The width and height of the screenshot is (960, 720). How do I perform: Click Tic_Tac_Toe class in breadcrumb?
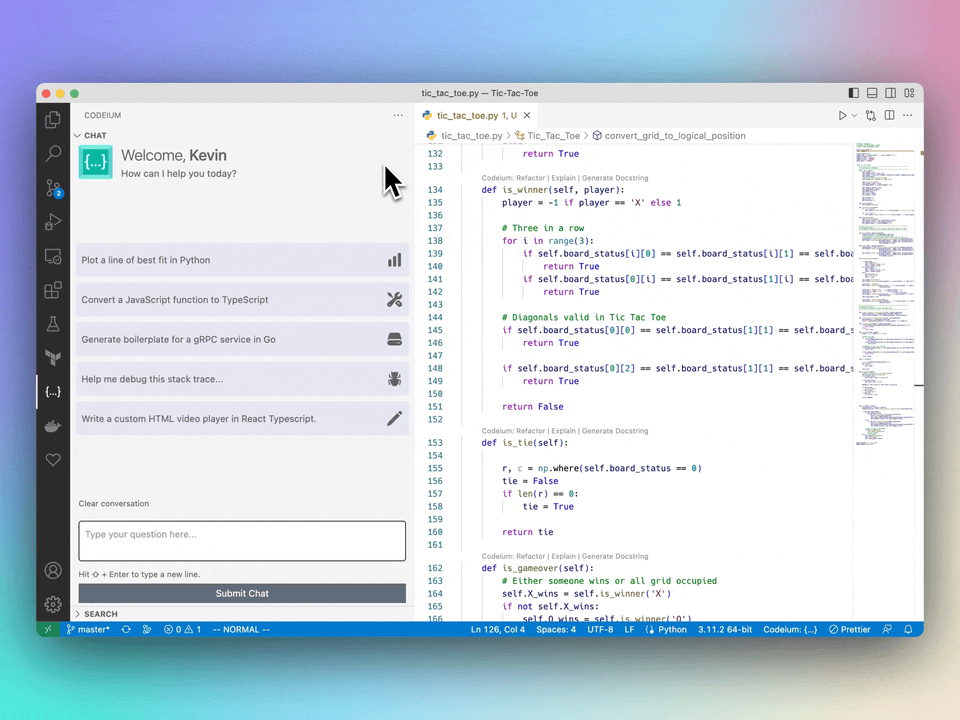tap(553, 135)
